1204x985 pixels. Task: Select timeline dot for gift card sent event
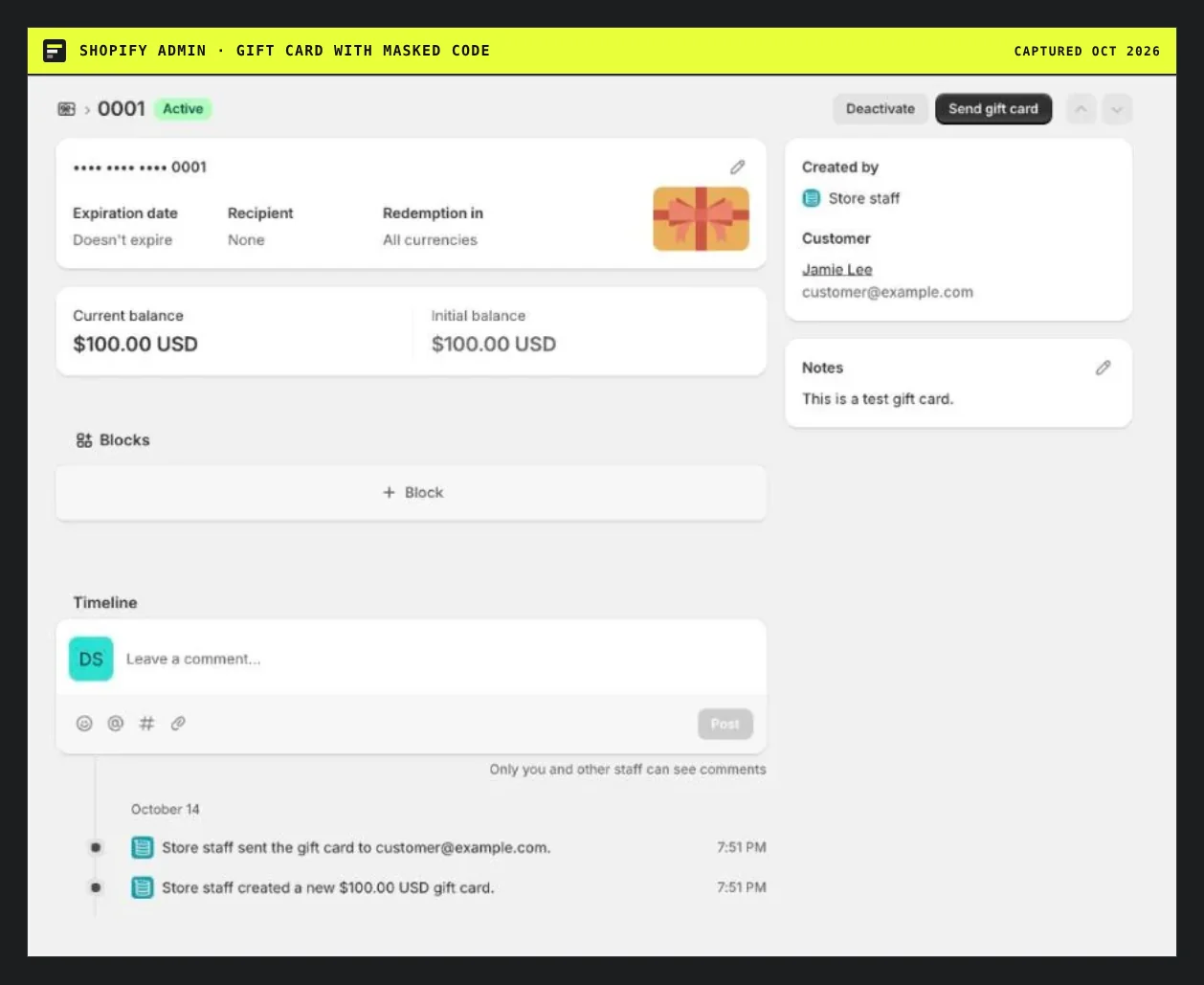pyautogui.click(x=96, y=847)
